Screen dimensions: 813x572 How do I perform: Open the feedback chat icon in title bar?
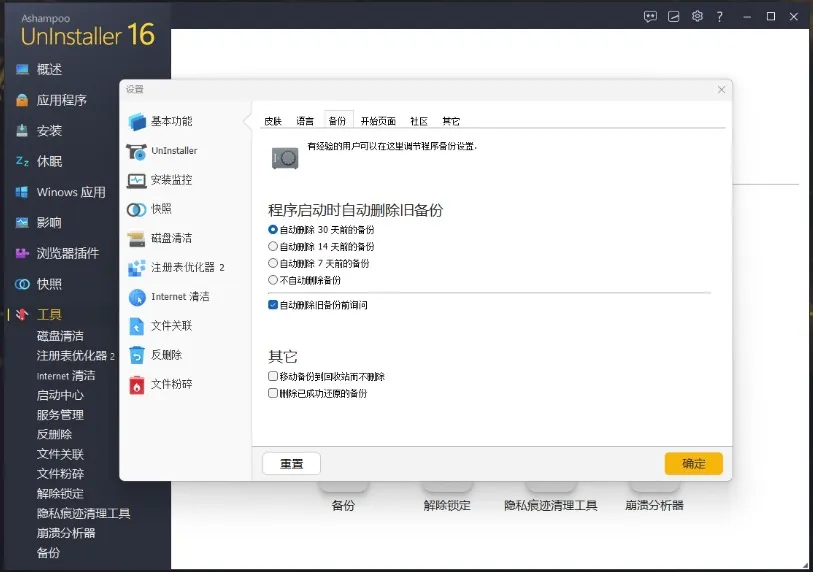coord(650,17)
